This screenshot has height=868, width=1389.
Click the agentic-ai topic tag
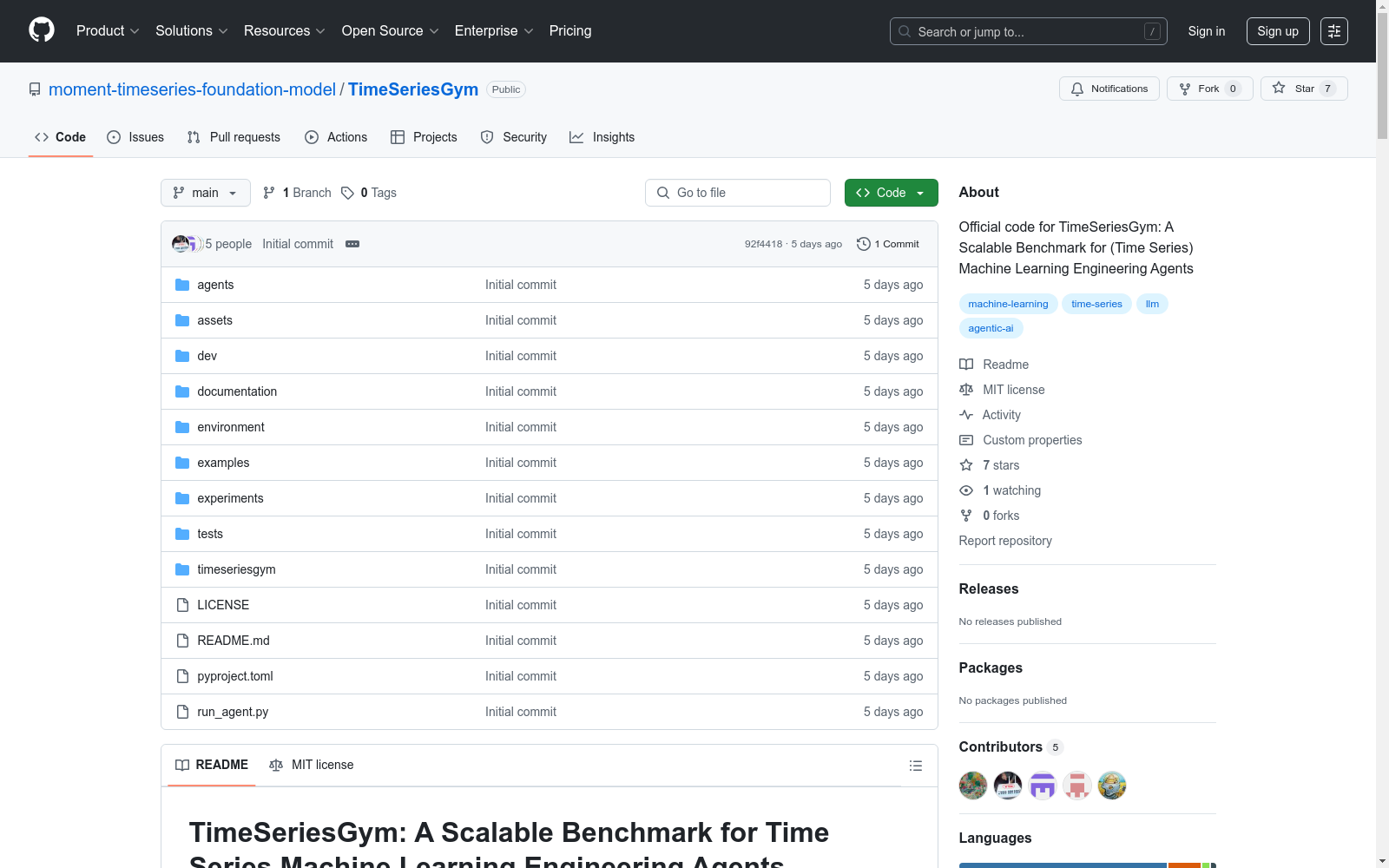click(991, 328)
